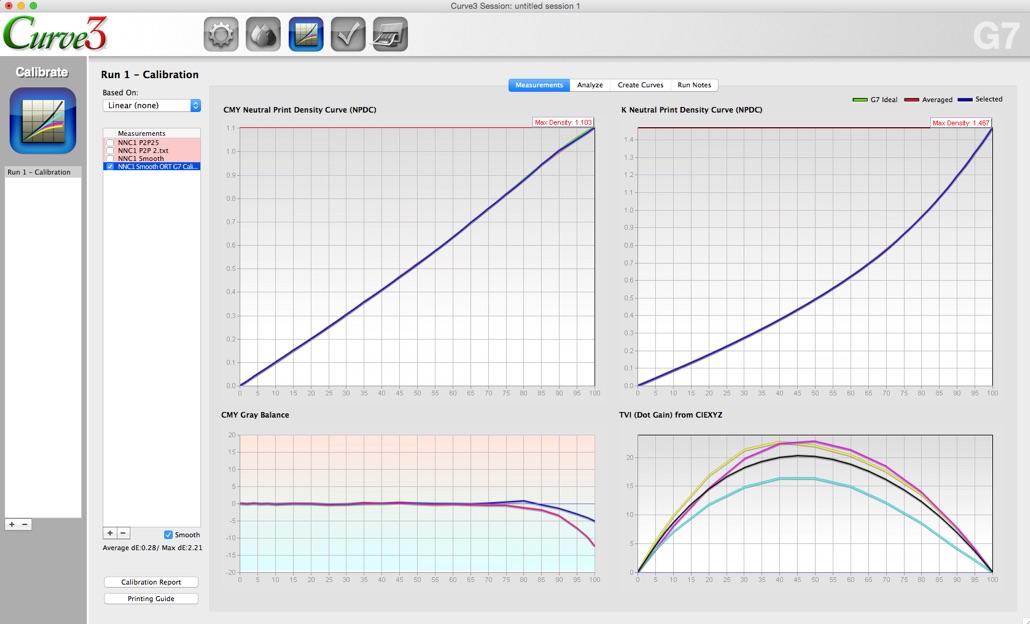Select the checkmark Verify toolbar icon

tap(347, 33)
